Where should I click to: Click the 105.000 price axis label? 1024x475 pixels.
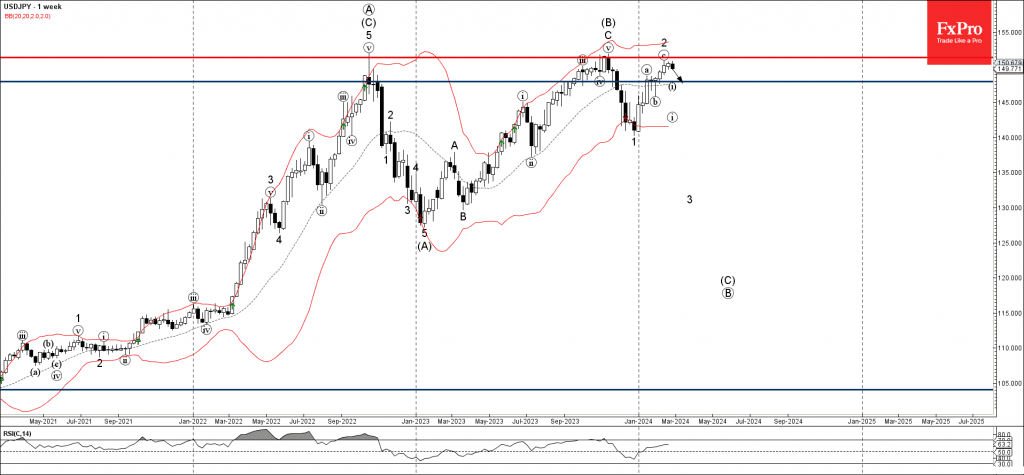1008,383
